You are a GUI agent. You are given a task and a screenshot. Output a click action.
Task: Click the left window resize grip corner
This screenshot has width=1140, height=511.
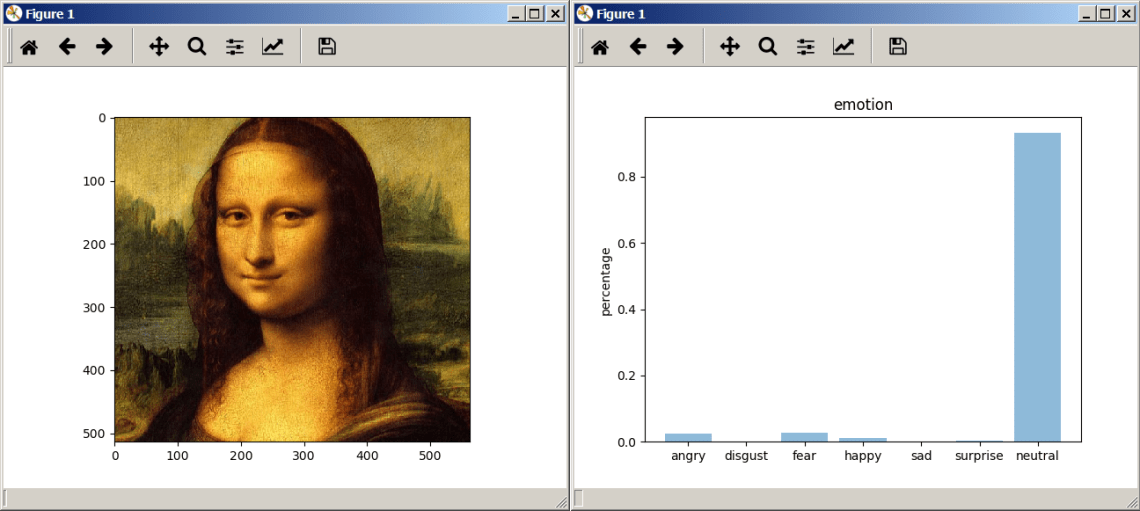click(x=561, y=502)
